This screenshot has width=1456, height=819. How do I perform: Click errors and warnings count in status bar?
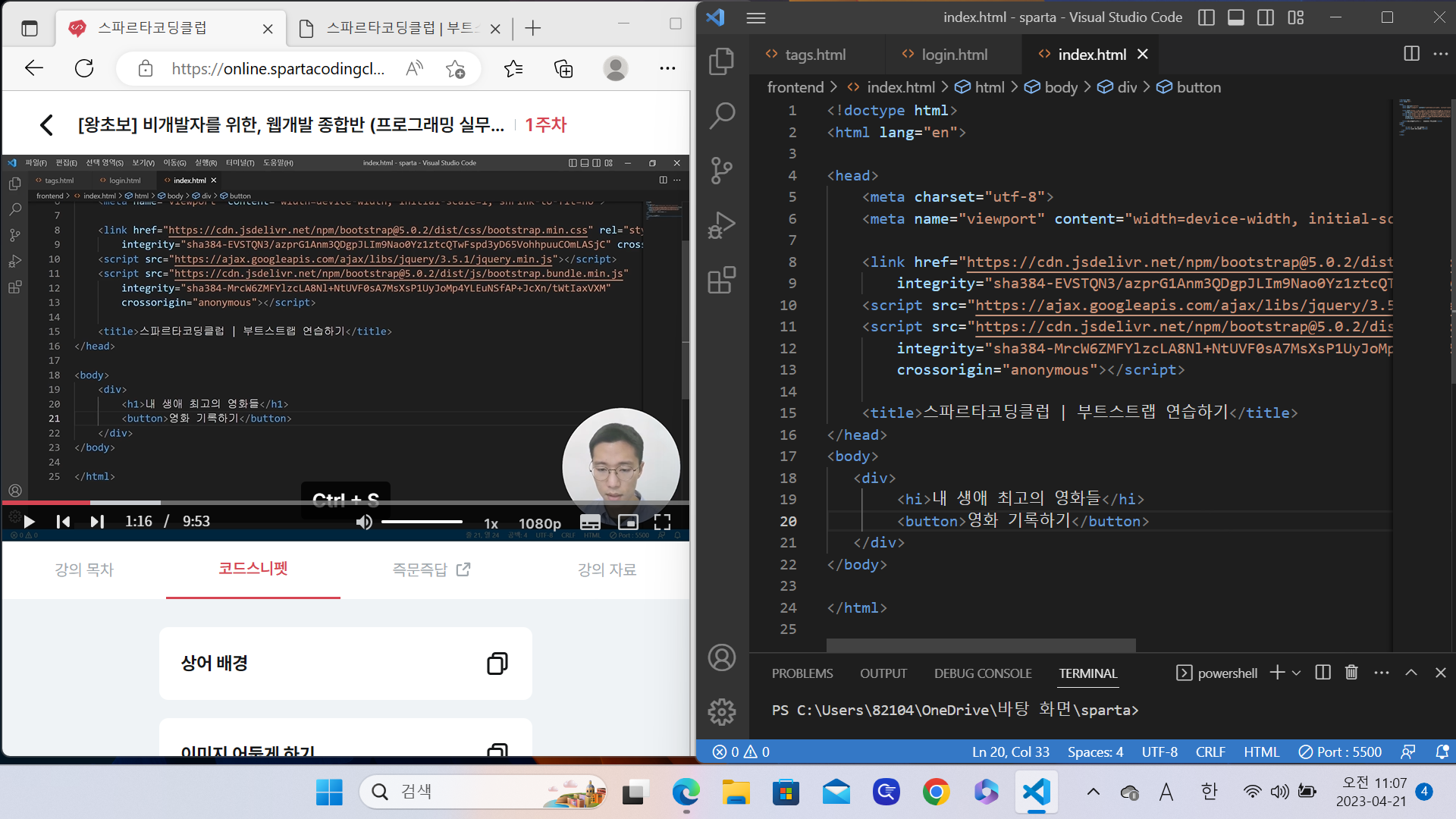pyautogui.click(x=741, y=752)
